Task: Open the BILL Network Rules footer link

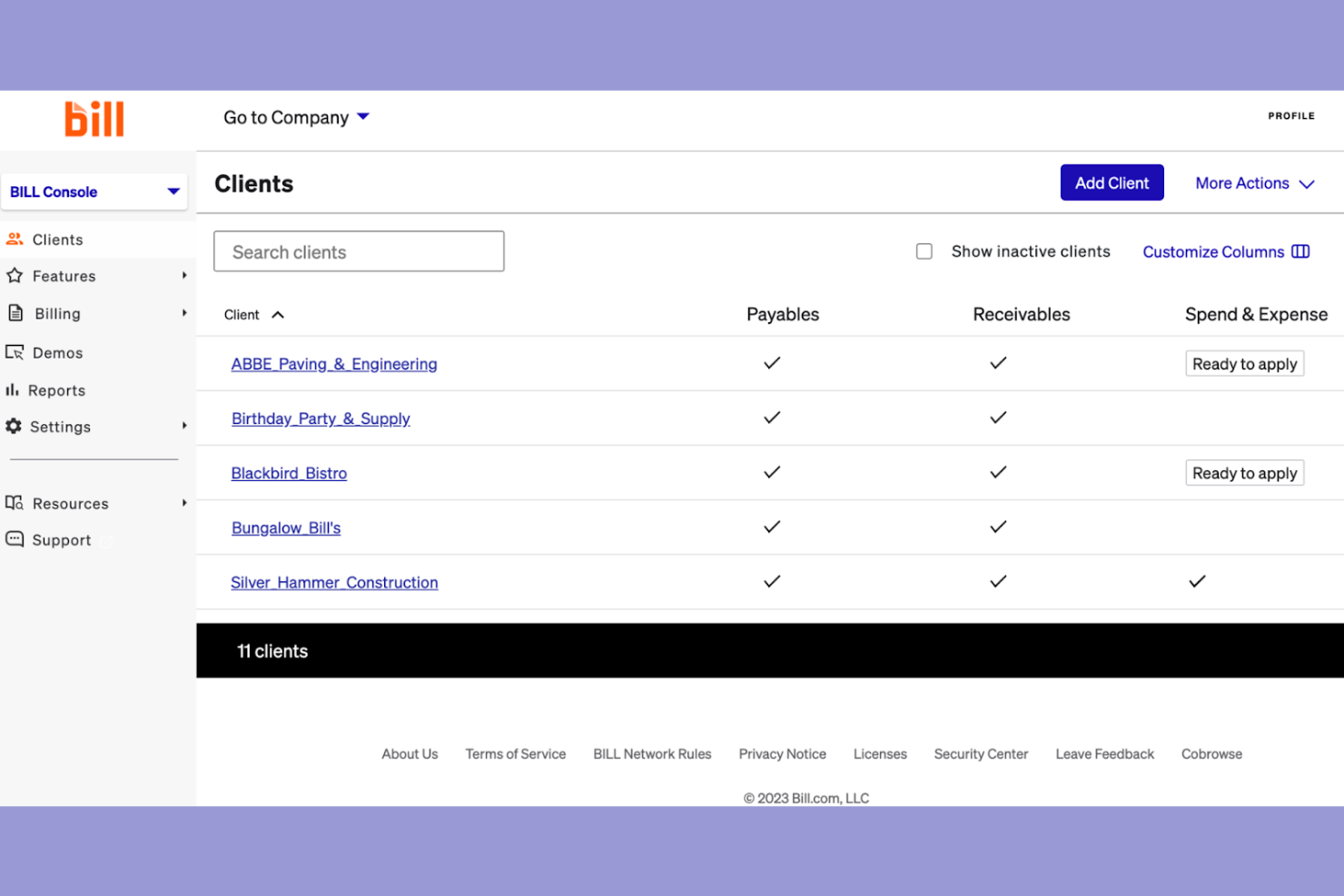Action: click(x=652, y=753)
